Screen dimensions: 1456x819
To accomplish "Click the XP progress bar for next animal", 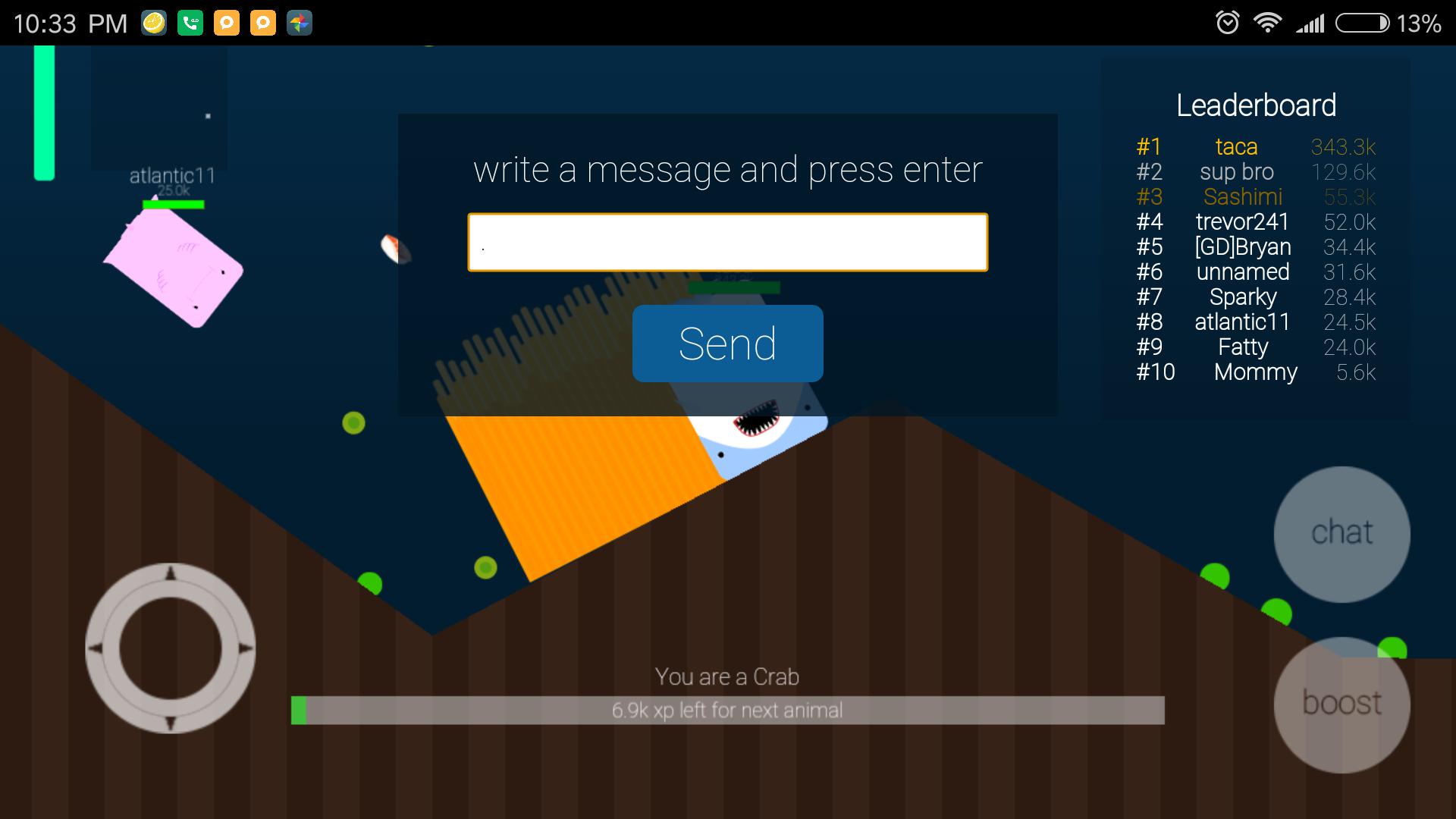I will [728, 711].
